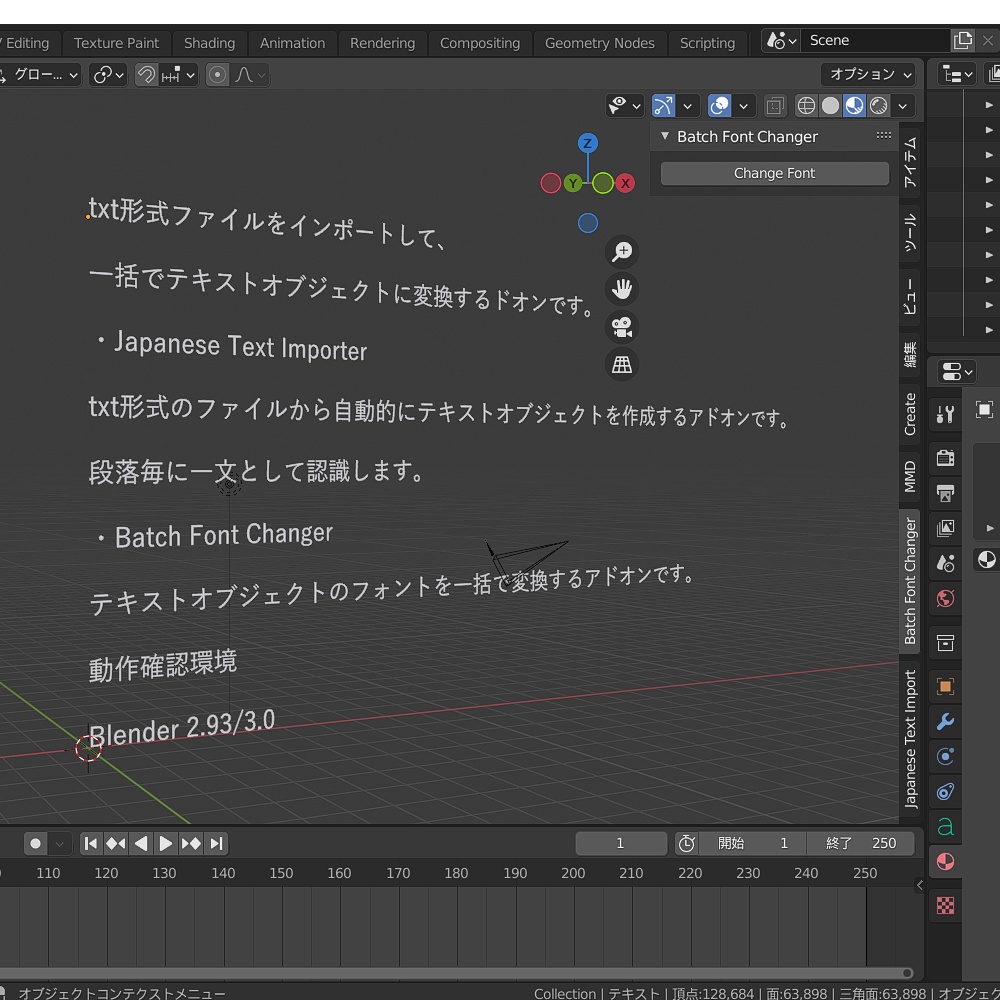Open the Material properties tab

coord(945,861)
